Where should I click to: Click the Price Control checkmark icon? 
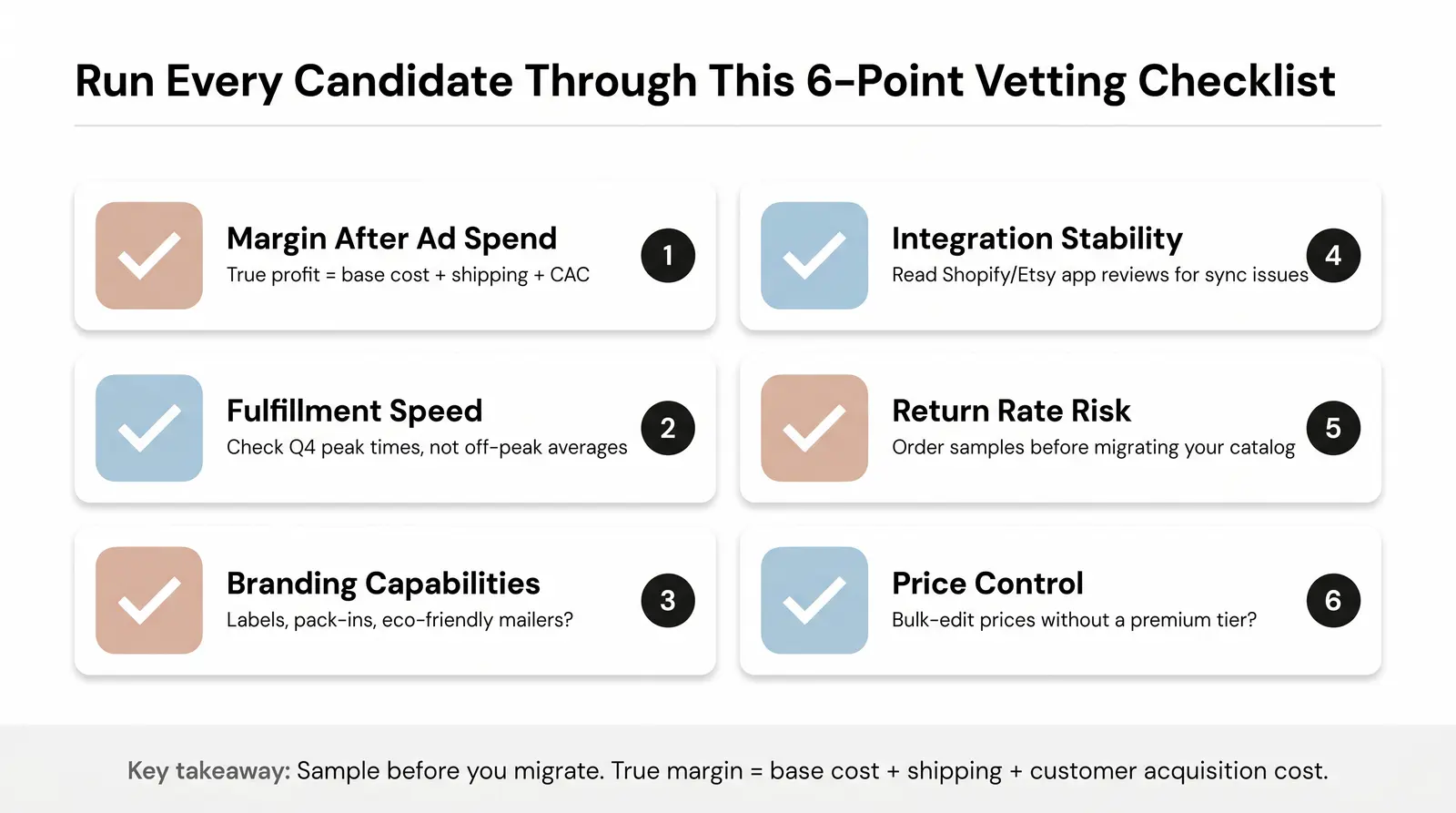coord(814,600)
